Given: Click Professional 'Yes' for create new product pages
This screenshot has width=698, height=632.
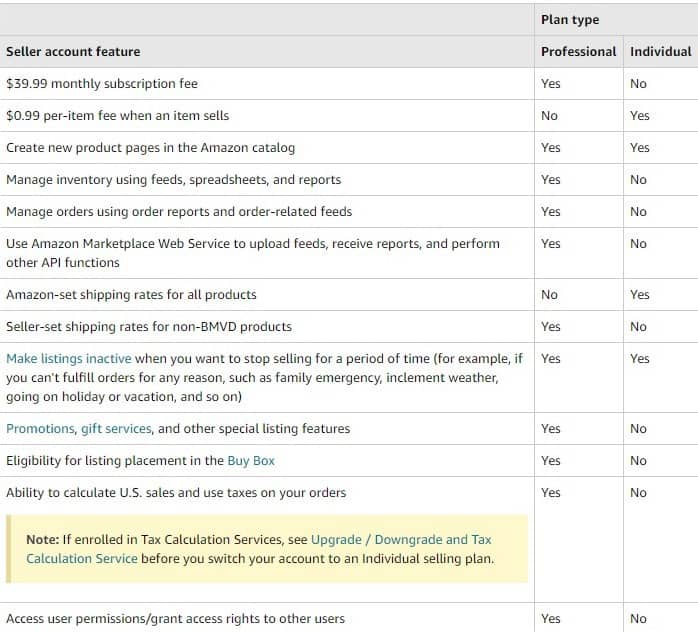Looking at the screenshot, I should 551,148.
